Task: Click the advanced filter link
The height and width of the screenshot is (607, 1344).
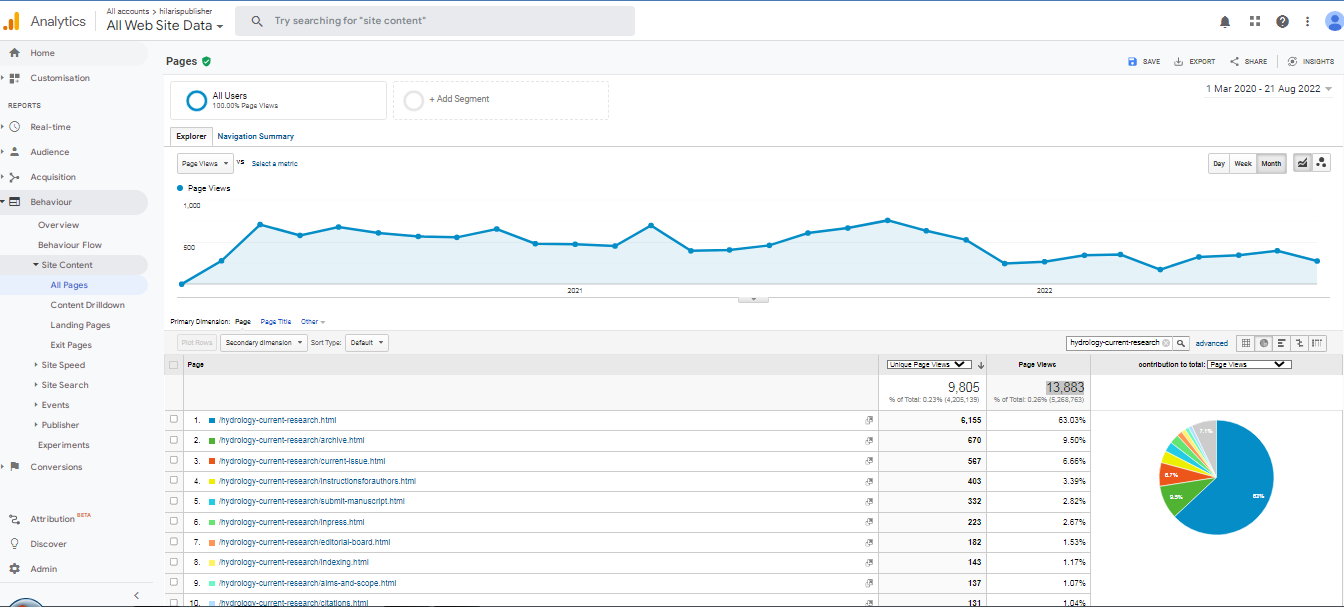Action: tap(1210, 343)
